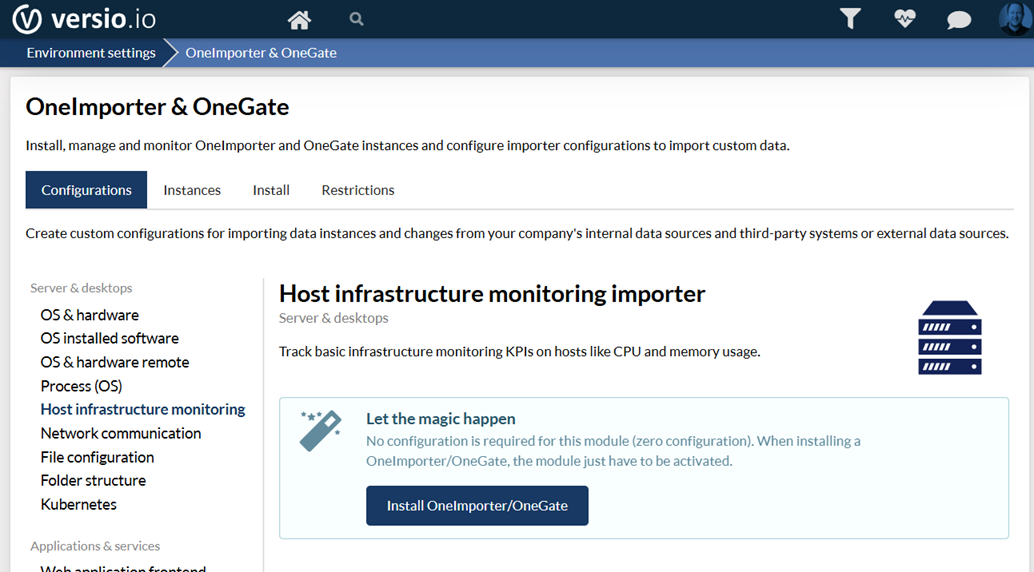Select OS & hardware remote importer
The height and width of the screenshot is (572, 1034).
pyautogui.click(x=115, y=362)
